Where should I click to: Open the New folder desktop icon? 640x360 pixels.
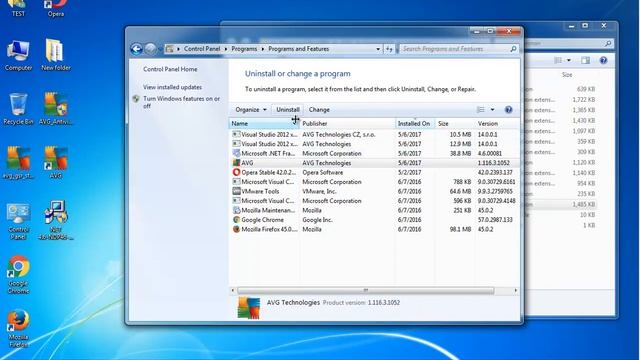pos(56,56)
